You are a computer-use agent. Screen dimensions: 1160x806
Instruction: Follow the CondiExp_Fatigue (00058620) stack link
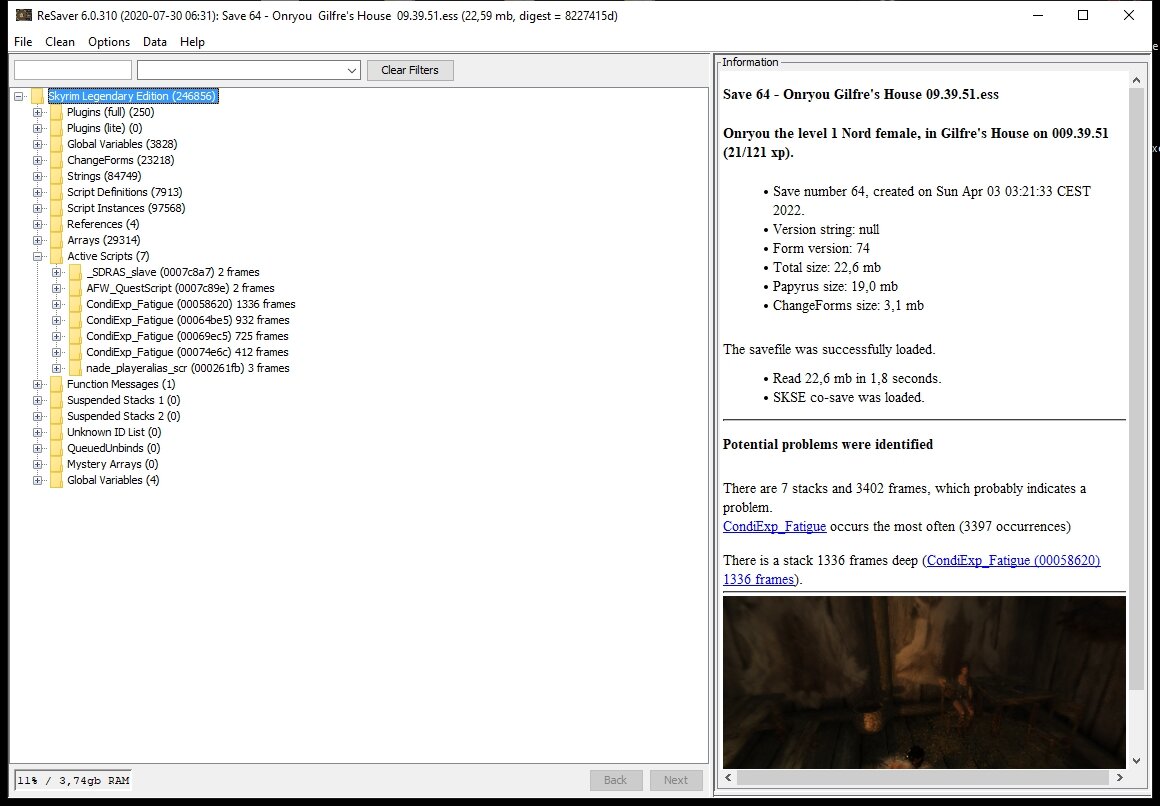point(911,570)
